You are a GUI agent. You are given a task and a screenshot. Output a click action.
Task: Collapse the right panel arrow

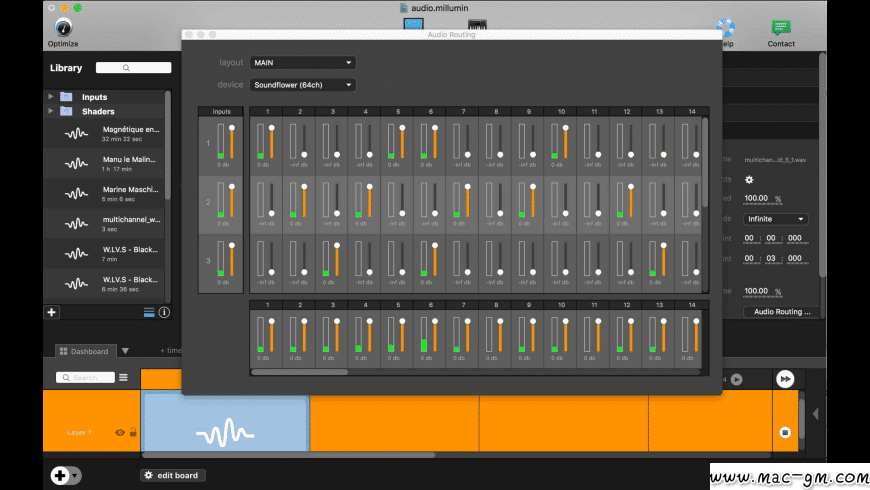[816, 414]
